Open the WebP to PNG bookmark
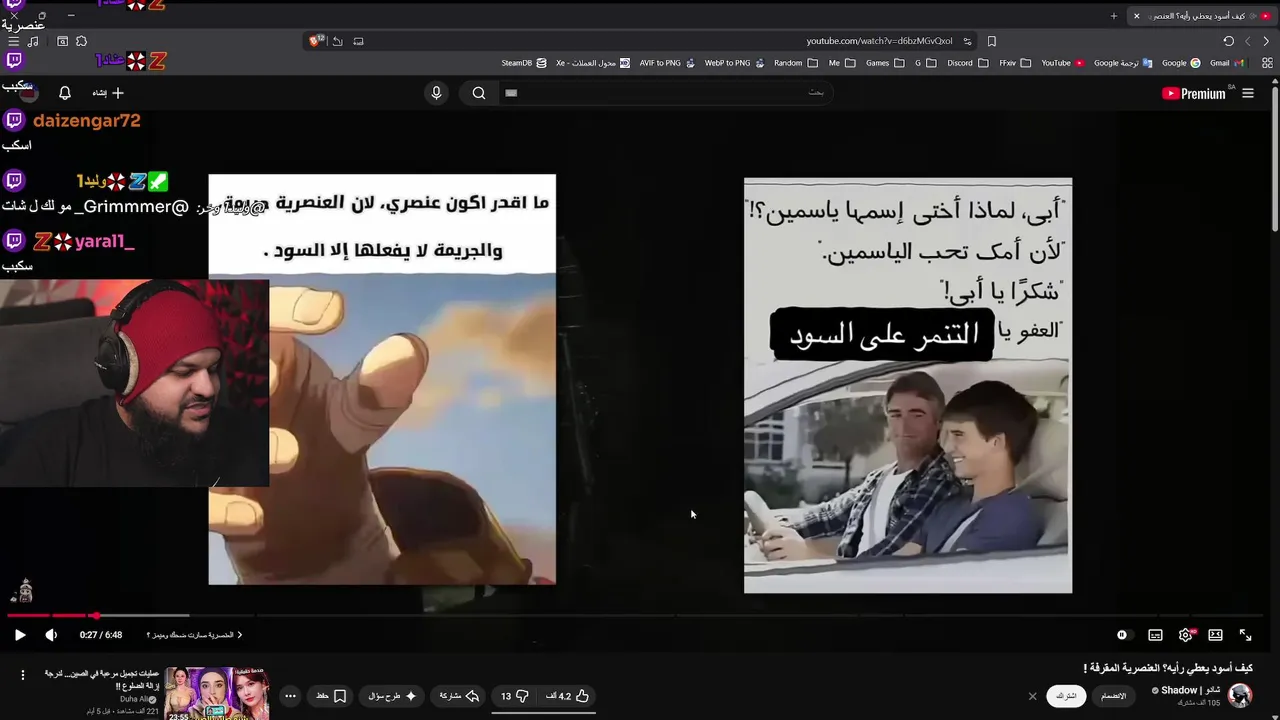 tap(735, 63)
